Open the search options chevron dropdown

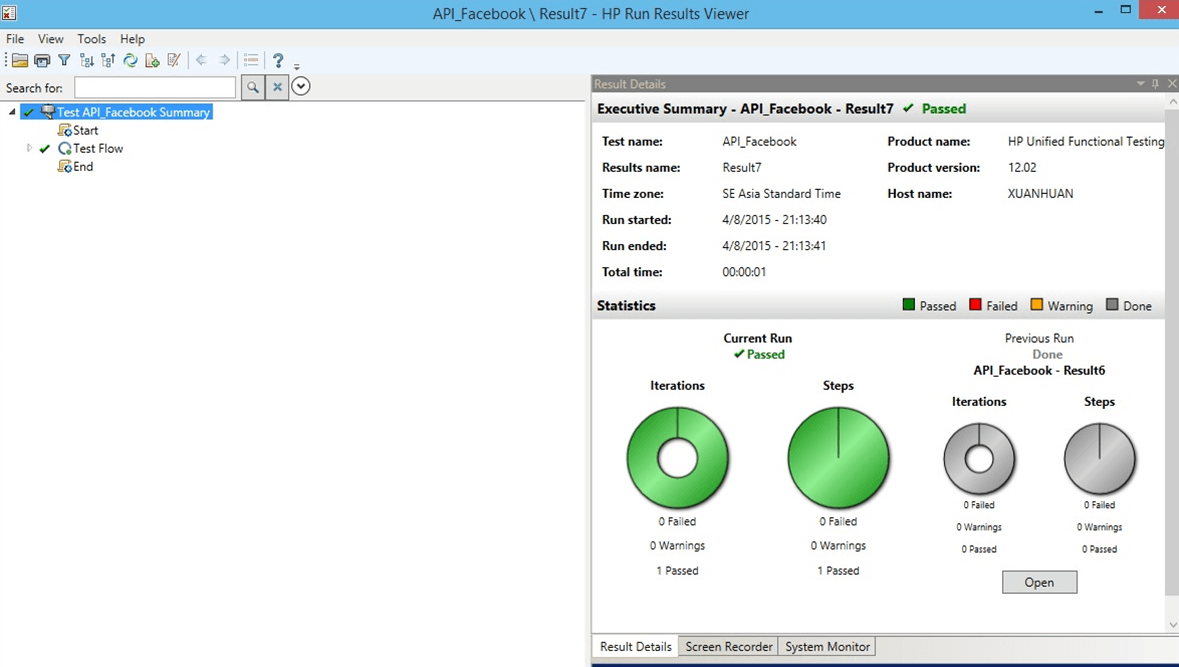[x=301, y=87]
